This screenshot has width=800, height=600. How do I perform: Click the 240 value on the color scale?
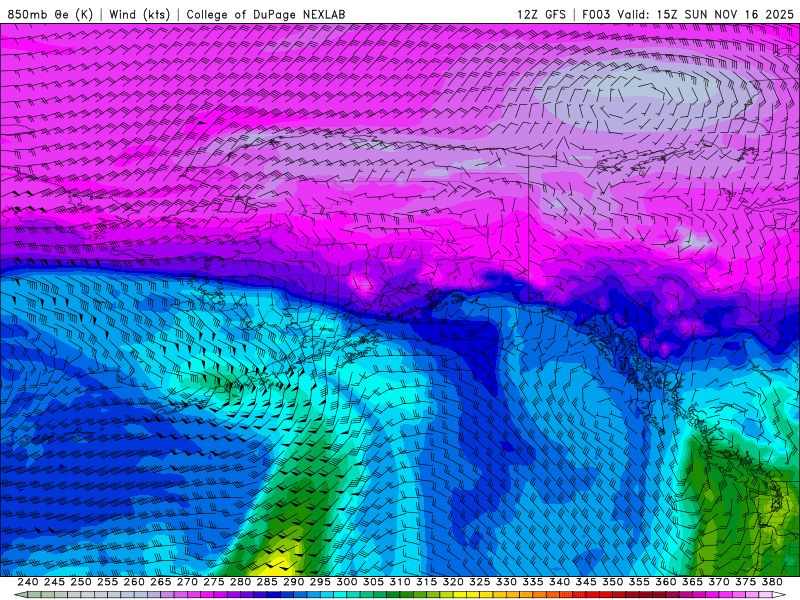click(28, 582)
